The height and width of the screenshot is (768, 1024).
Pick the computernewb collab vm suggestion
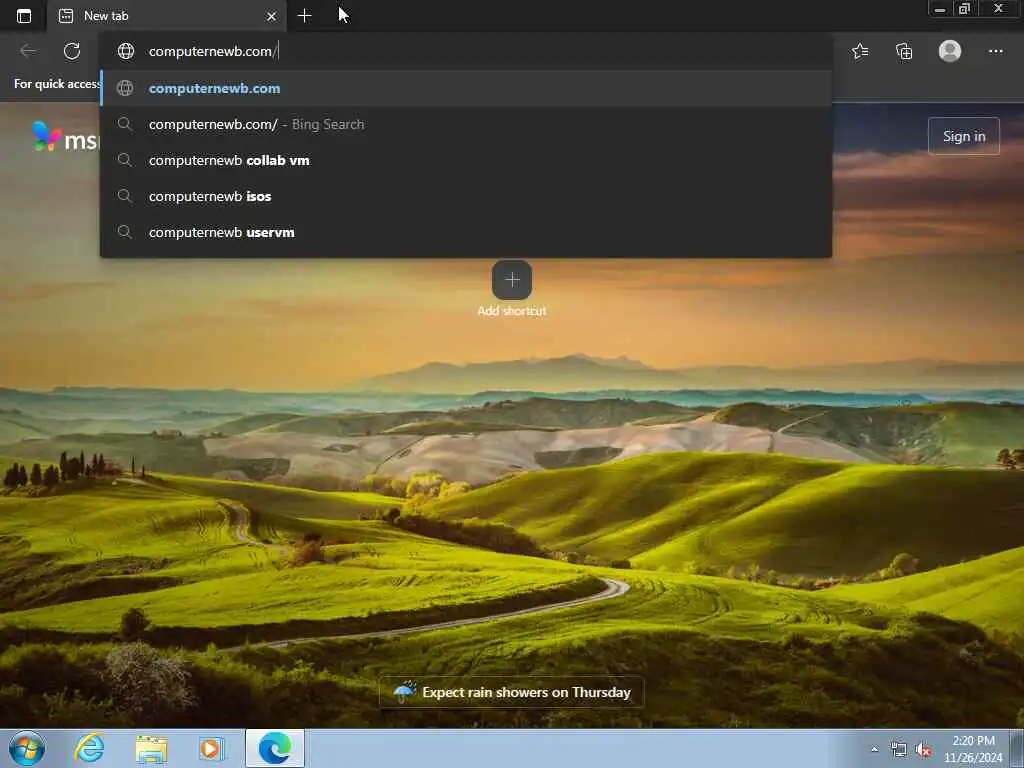click(x=466, y=160)
